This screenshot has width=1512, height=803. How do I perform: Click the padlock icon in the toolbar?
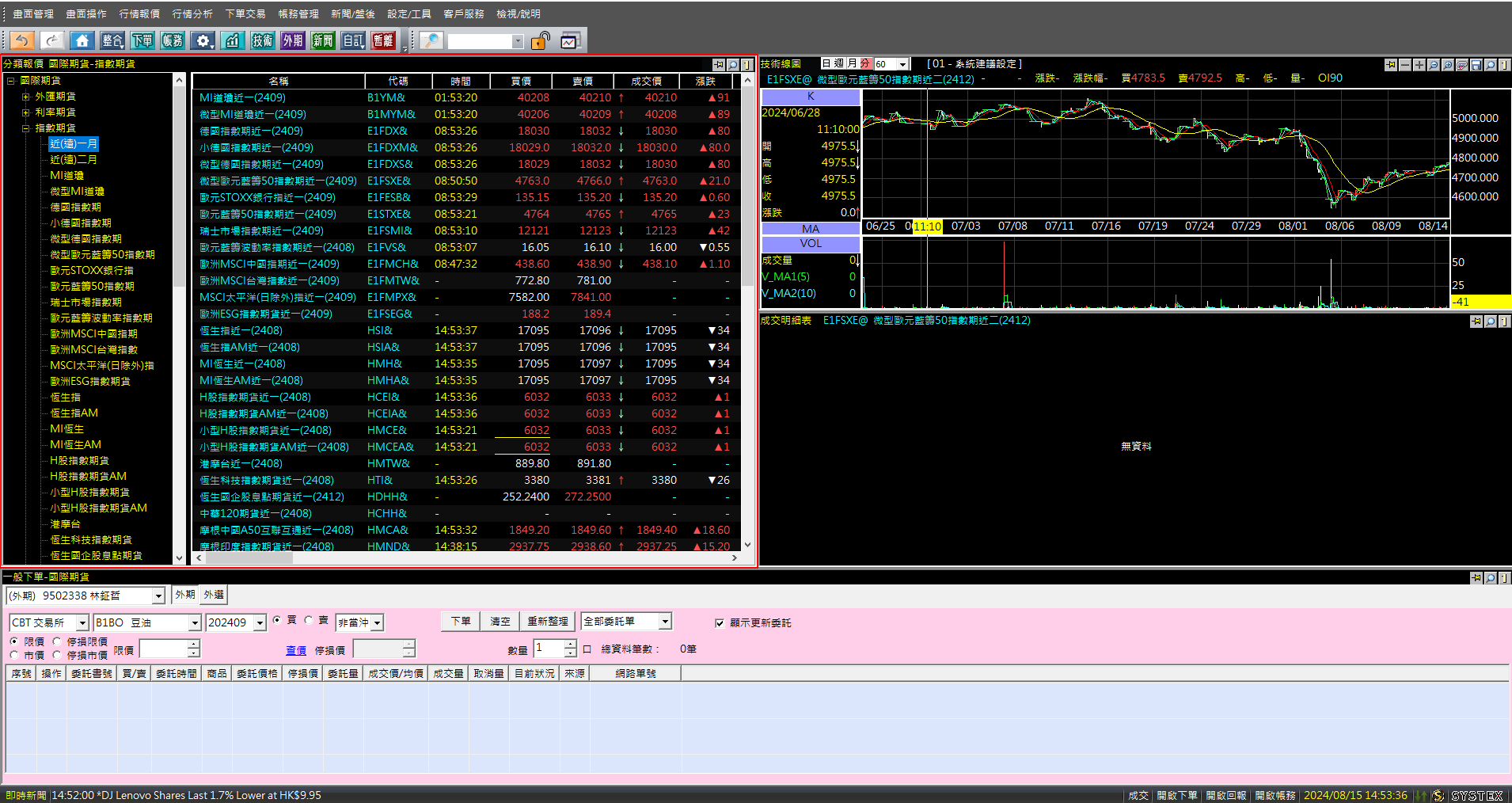click(x=541, y=40)
